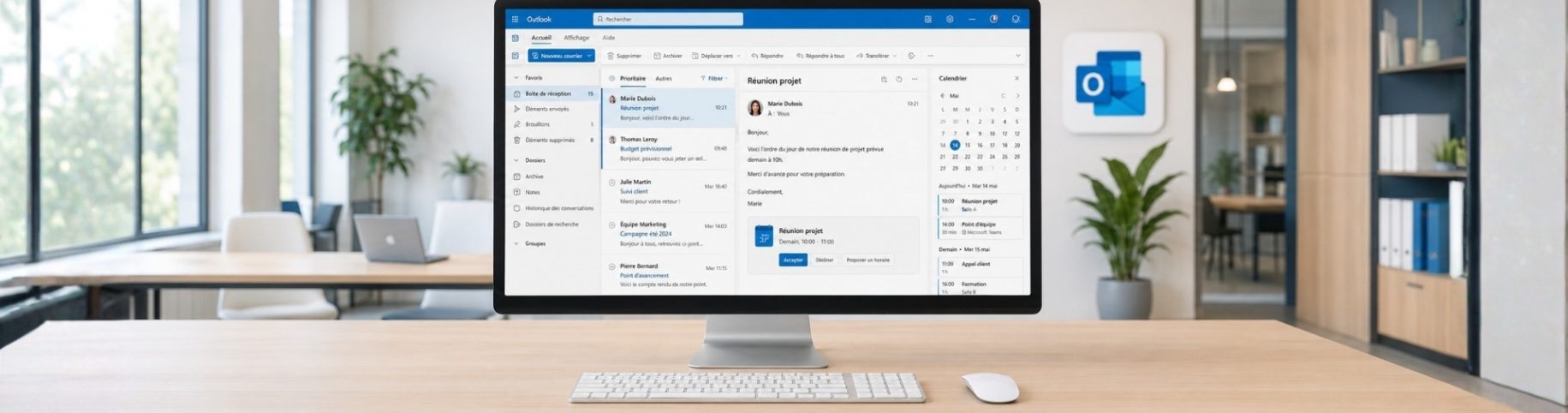Click the Éléments envoyés send icon
Screen dimensions: 1568x413
tap(516, 109)
